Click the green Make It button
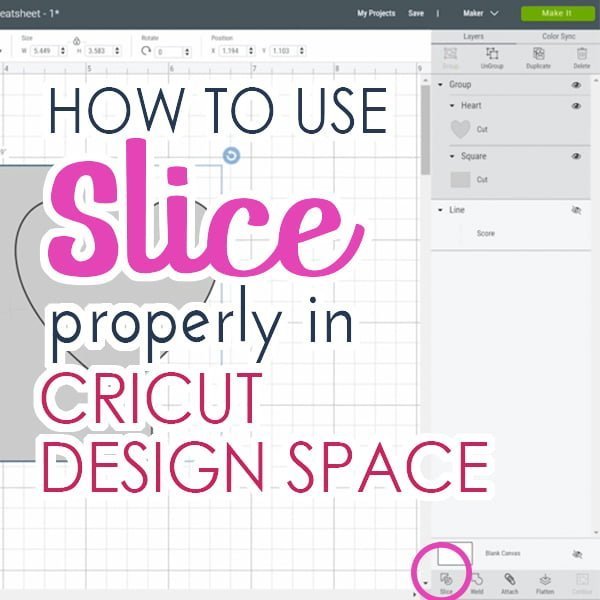 555,13
